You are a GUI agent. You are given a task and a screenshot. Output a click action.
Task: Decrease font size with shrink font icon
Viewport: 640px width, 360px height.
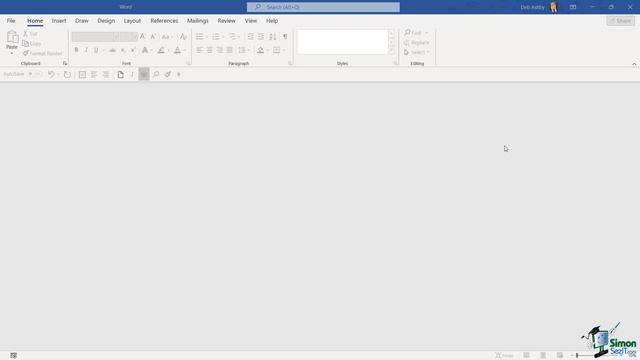[153, 37]
